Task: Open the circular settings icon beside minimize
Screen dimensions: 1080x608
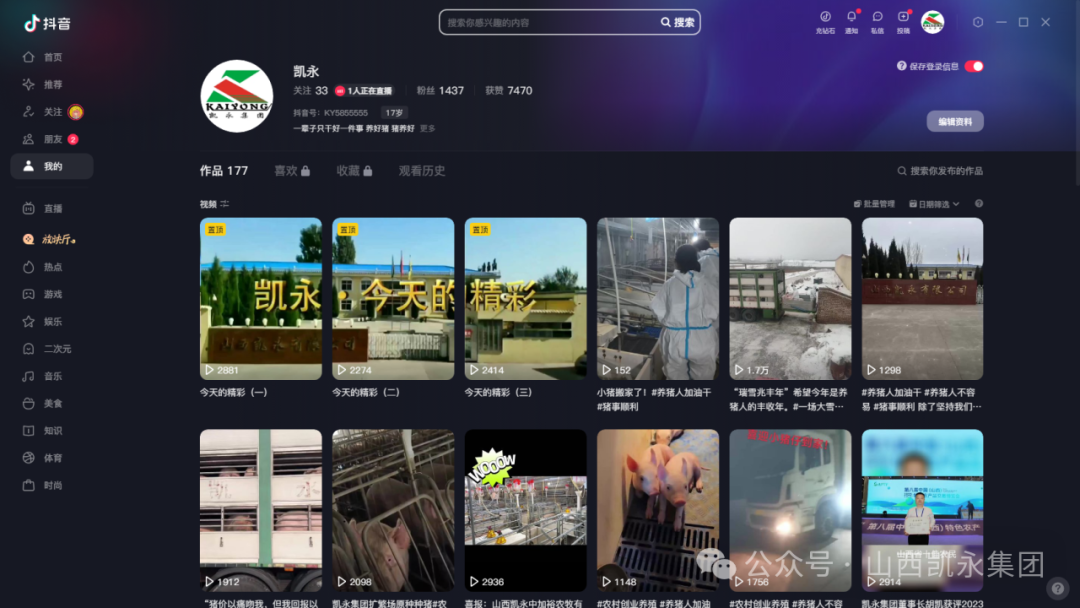Action: click(978, 22)
